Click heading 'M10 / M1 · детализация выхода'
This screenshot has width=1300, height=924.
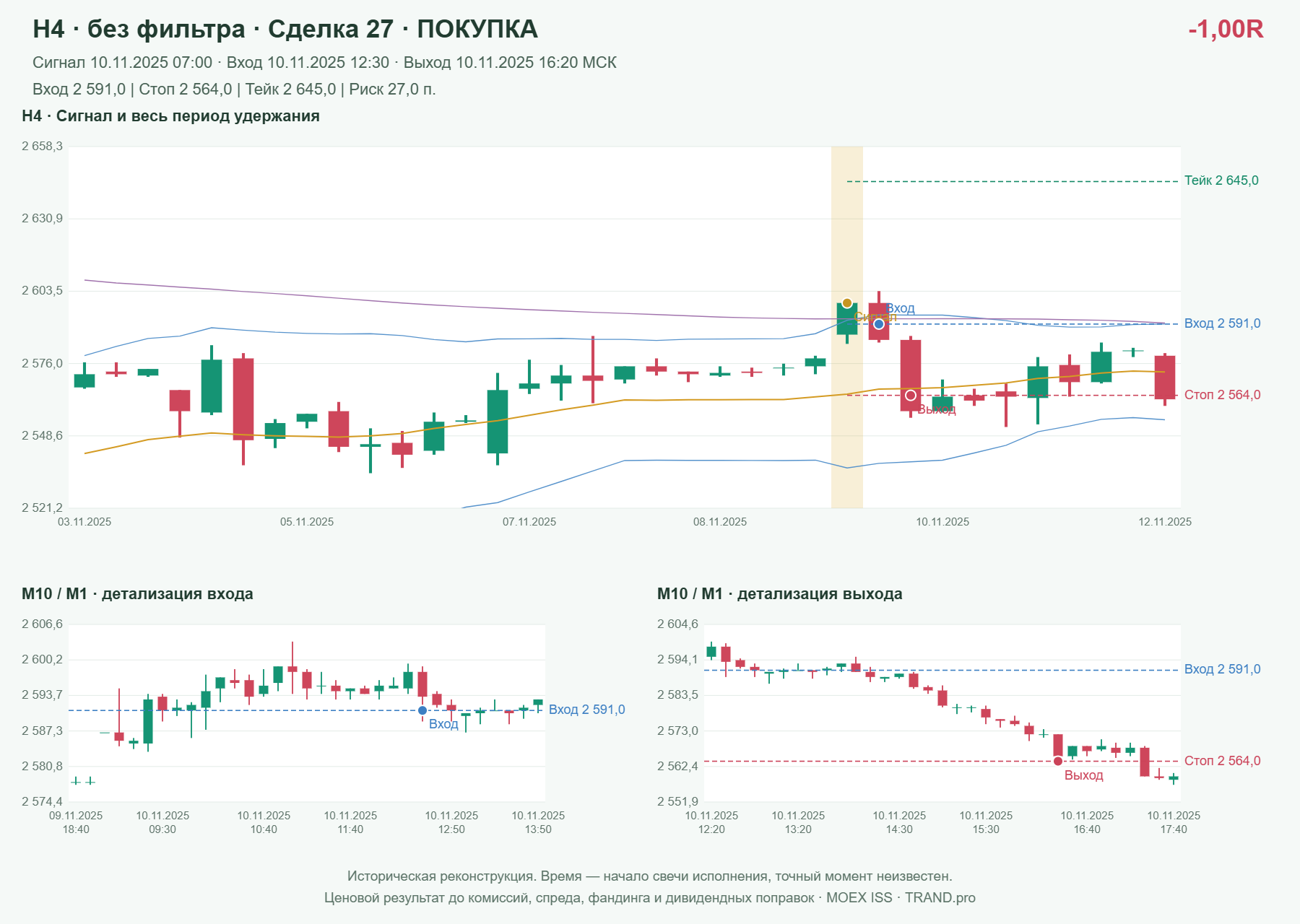point(780,594)
